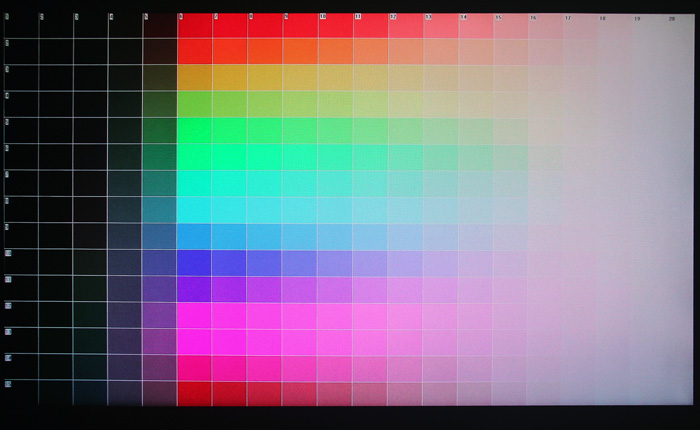Choose the magenta swatch, row 12 column 6
The width and height of the screenshot is (700, 430).
pyautogui.click(x=194, y=315)
